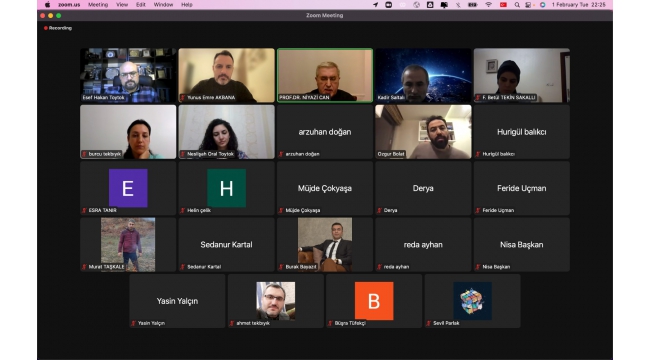Click the battery status icon
This screenshot has width=650, height=360.
[x=473, y=5]
